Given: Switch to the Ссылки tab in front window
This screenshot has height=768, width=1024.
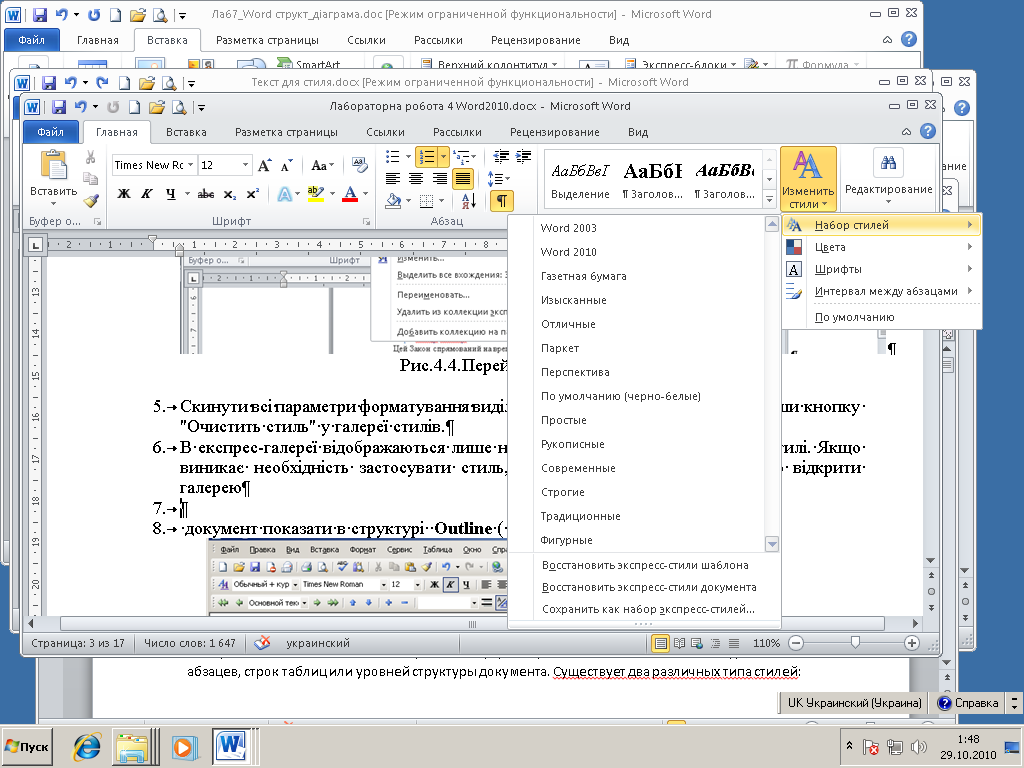Looking at the screenshot, I should click(385, 132).
